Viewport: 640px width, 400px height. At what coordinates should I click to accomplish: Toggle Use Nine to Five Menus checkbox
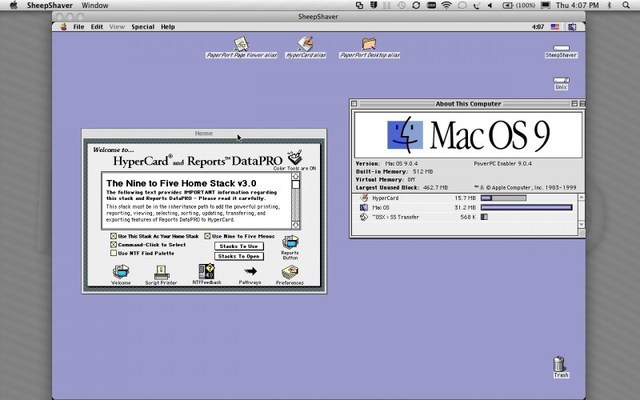tap(207, 236)
